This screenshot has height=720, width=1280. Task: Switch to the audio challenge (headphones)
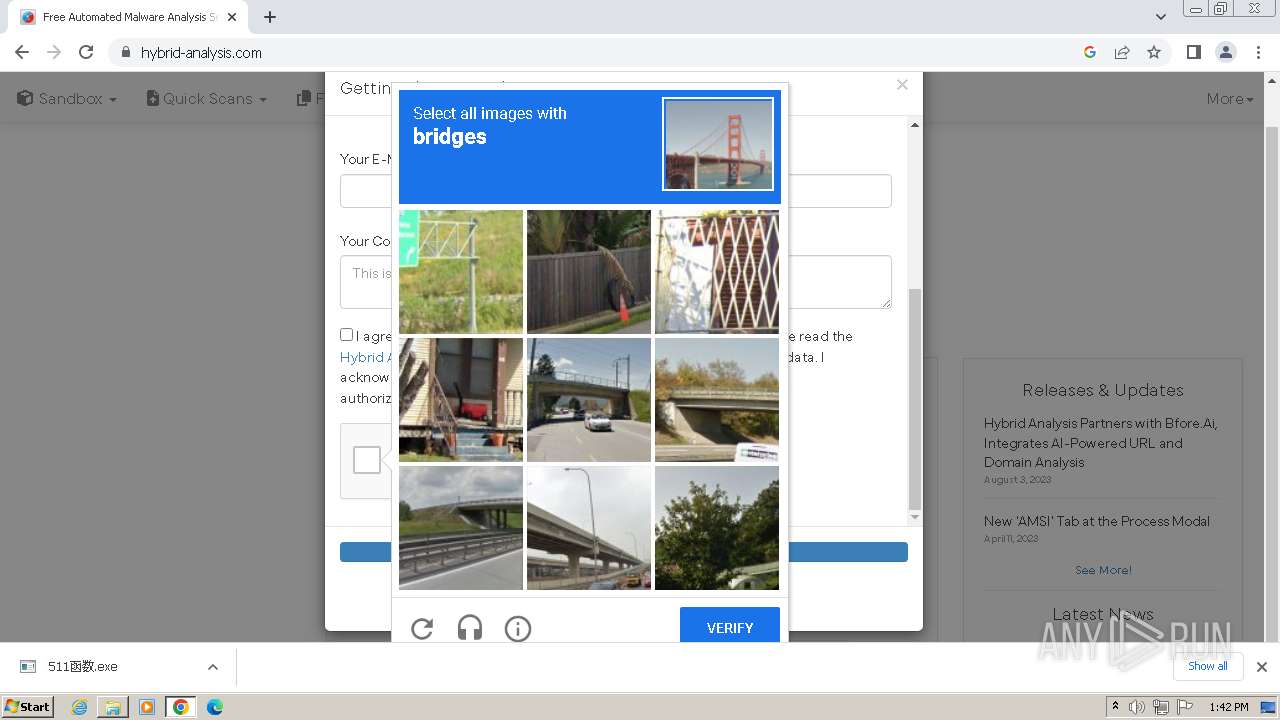pyautogui.click(x=470, y=628)
